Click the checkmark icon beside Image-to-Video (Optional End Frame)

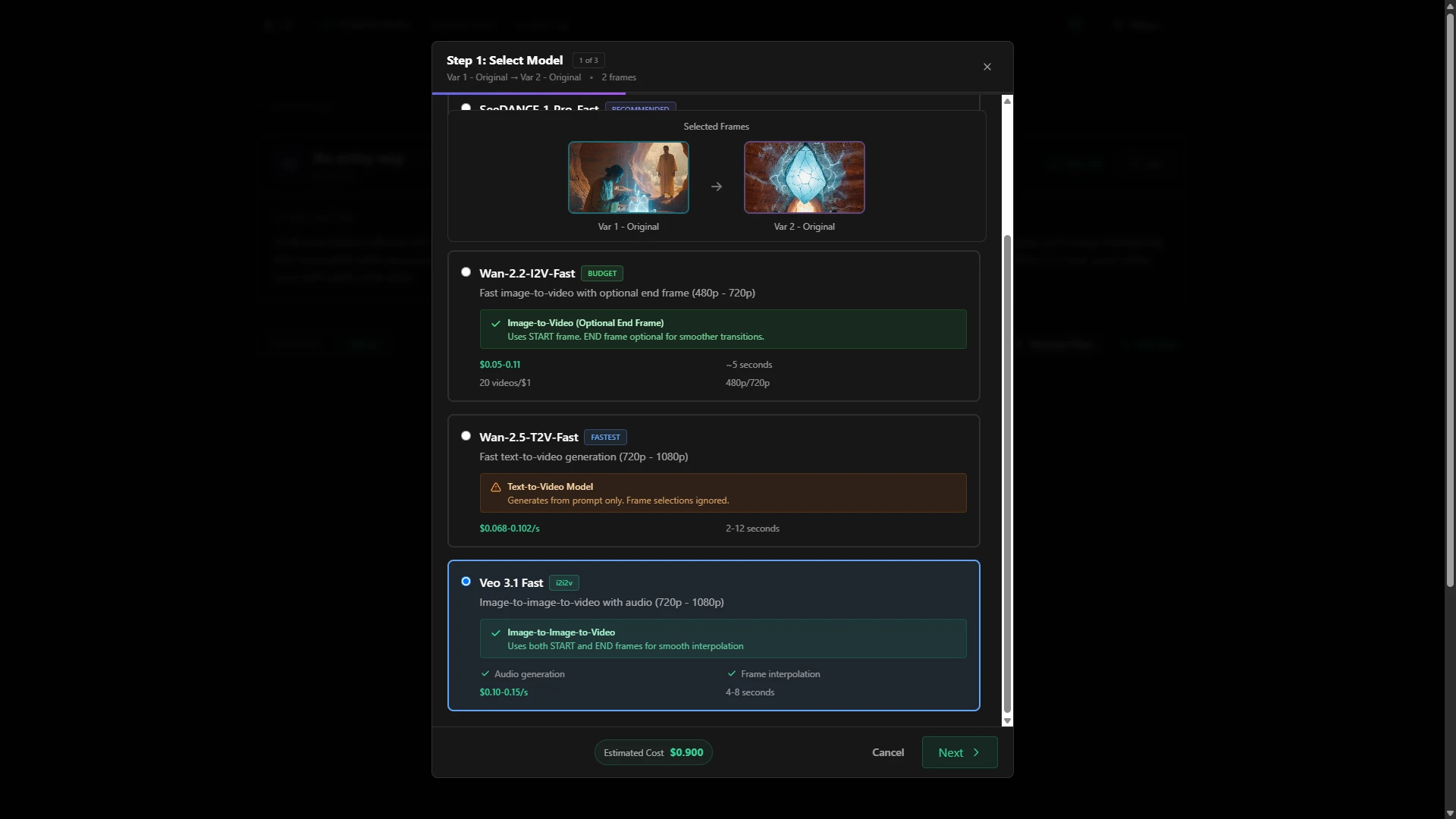pos(496,324)
